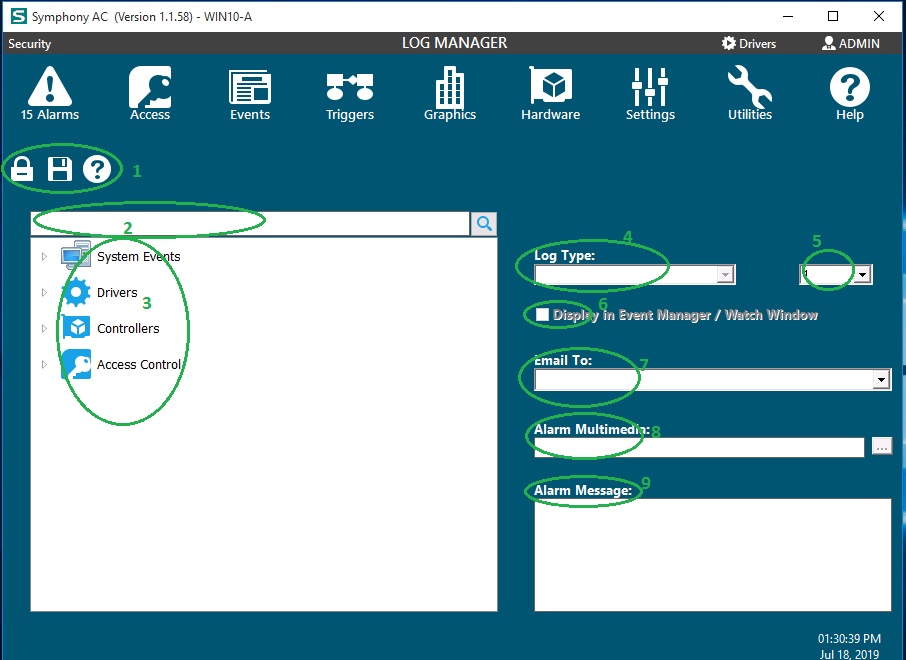Click the System Events computer icon
Image resolution: width=906 pixels, height=660 pixels.
[76, 255]
